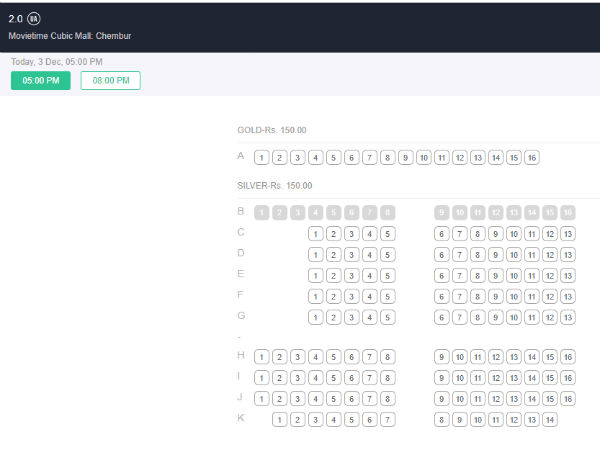This screenshot has height=450, width=600.
Task: Pick Gold seat 16 in row A
Action: pyautogui.click(x=532, y=158)
